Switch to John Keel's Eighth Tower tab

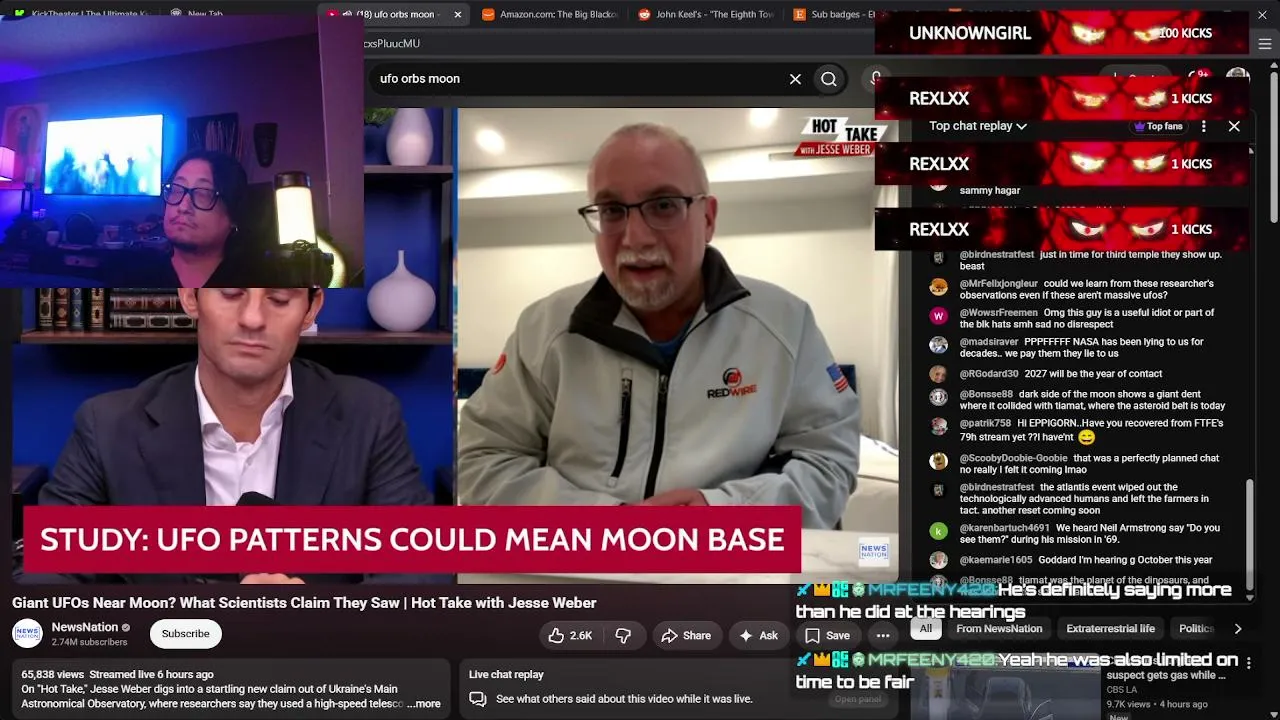(704, 14)
